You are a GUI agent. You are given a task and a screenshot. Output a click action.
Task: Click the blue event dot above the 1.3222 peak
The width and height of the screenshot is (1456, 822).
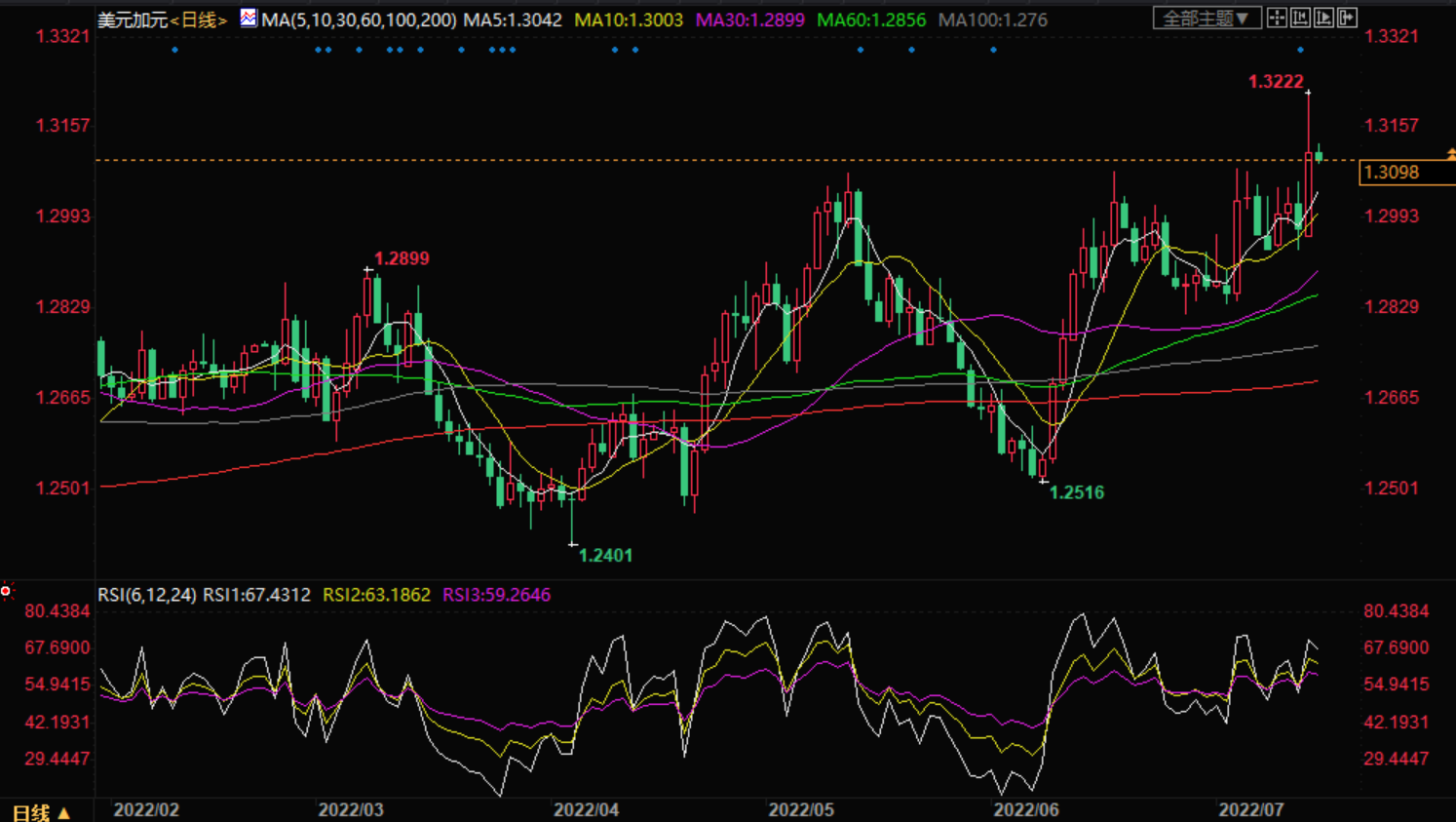click(1300, 50)
